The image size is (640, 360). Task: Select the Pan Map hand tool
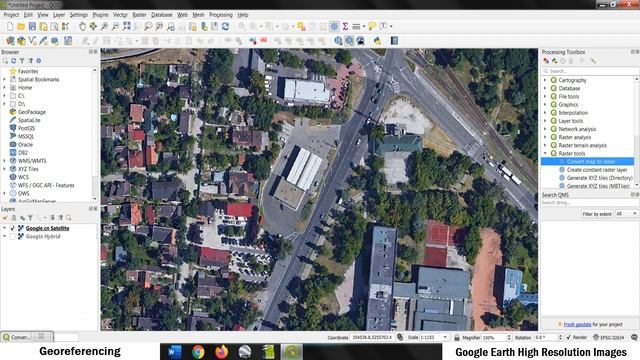(x=82, y=27)
